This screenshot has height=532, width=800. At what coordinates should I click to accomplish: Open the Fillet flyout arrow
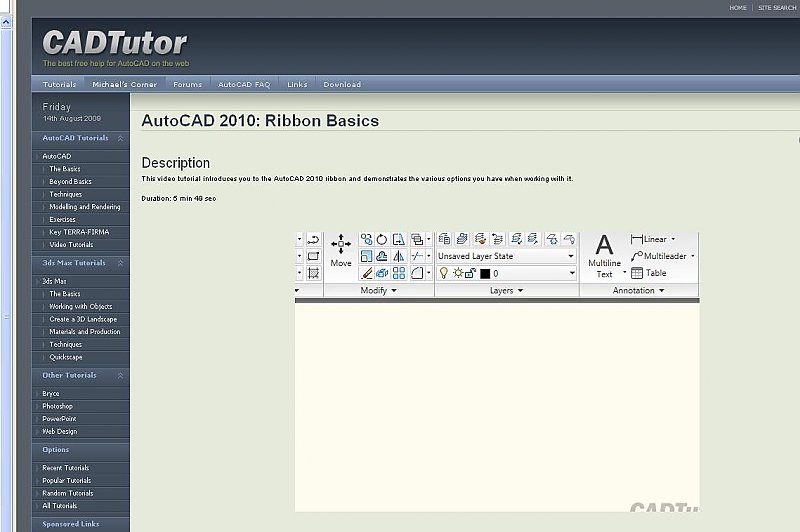click(x=429, y=273)
